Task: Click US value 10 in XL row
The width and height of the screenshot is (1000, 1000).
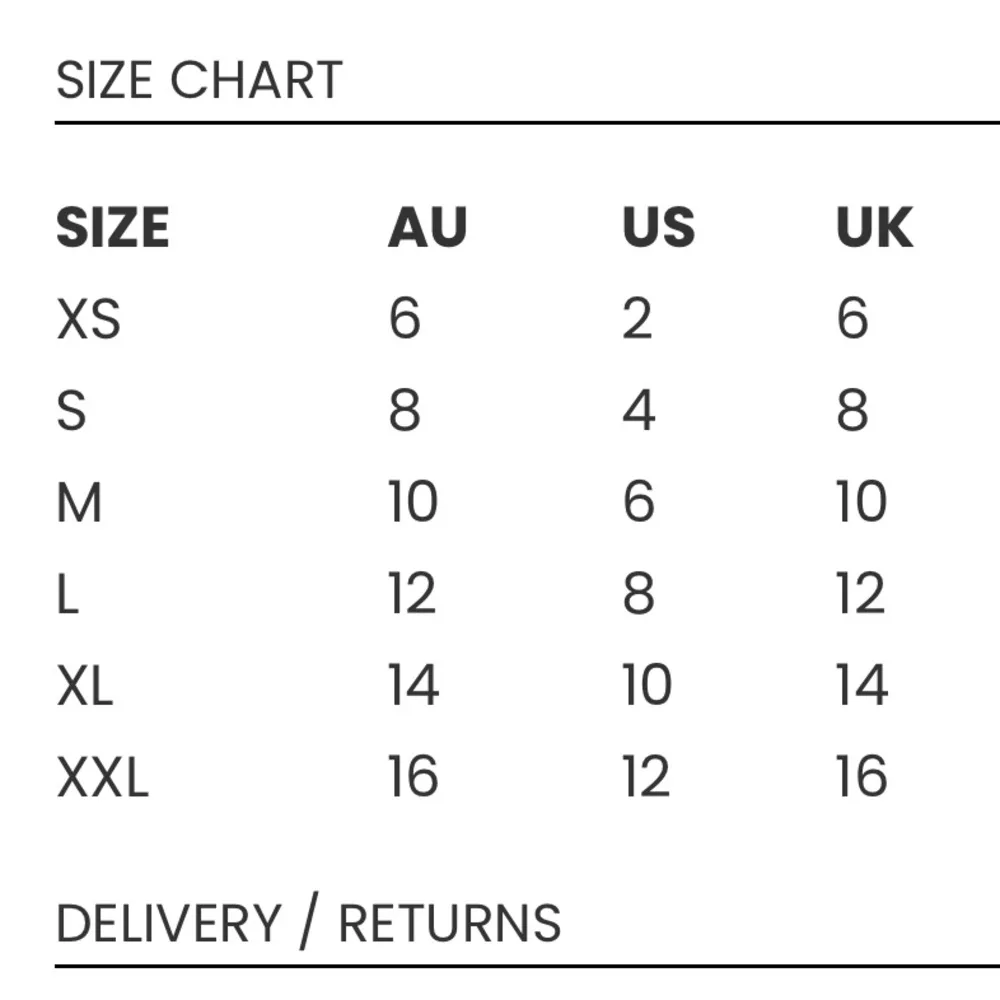Action: pos(646,685)
